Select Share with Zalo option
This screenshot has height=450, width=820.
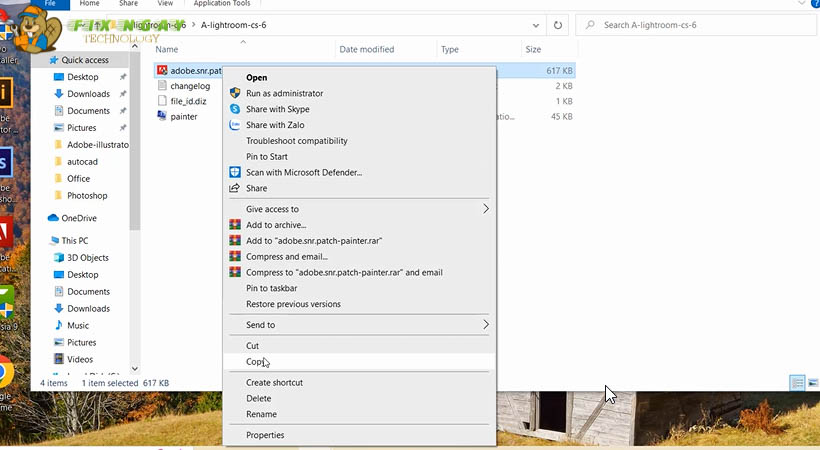tap(359, 125)
